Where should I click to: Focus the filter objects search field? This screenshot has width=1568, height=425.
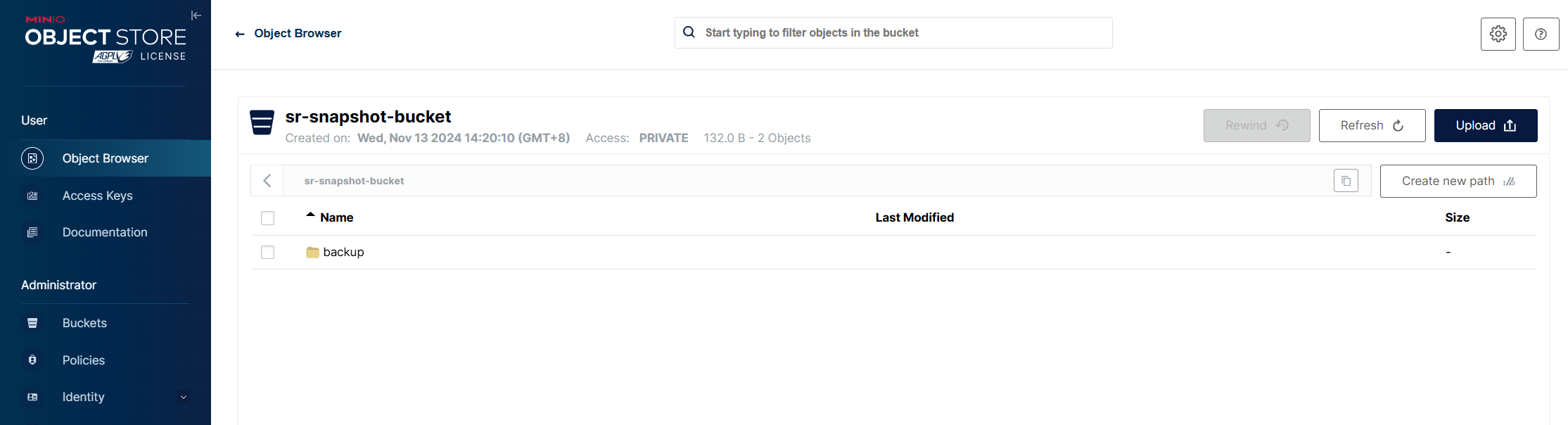[893, 32]
